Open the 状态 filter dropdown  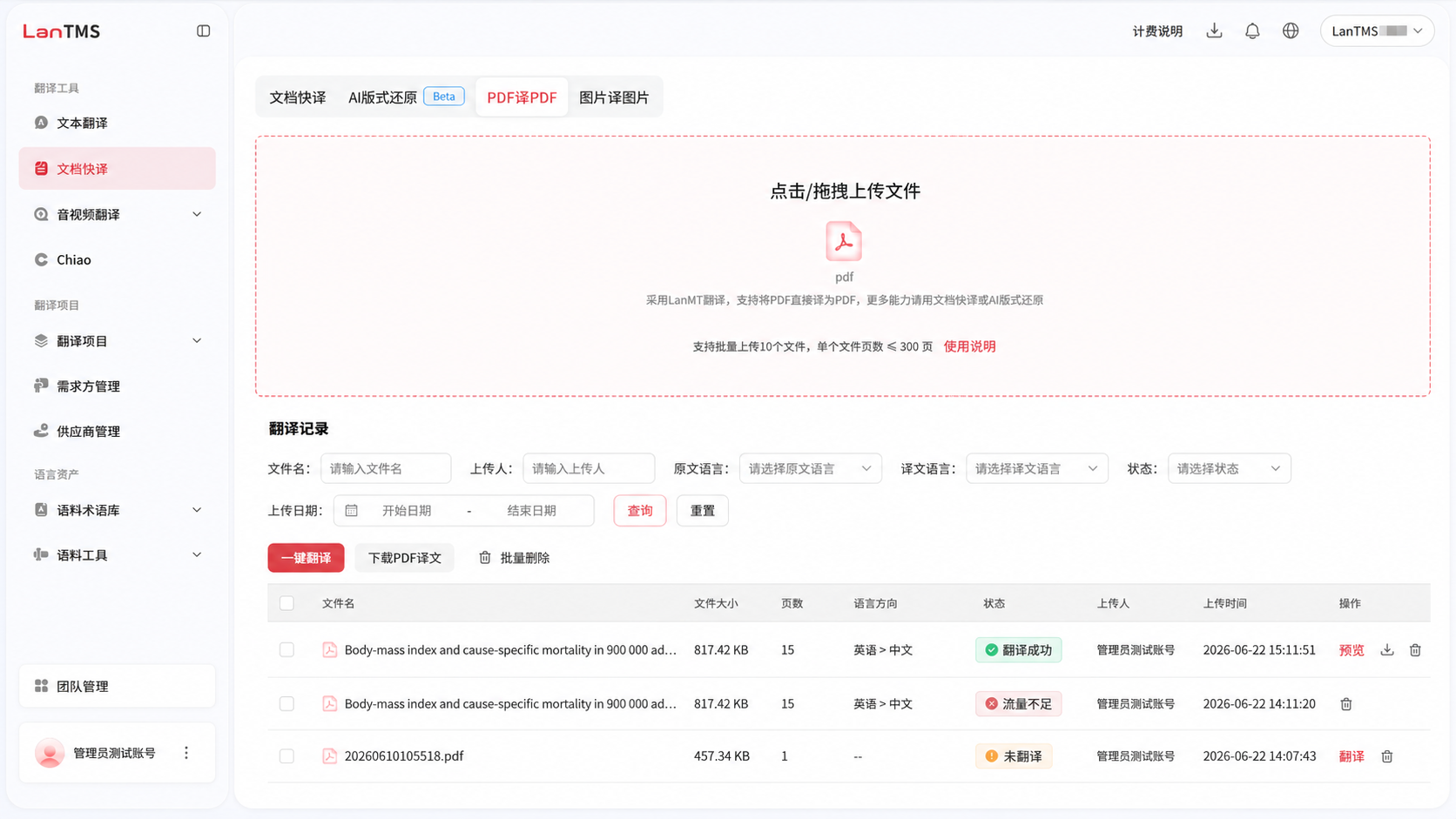pos(1229,468)
